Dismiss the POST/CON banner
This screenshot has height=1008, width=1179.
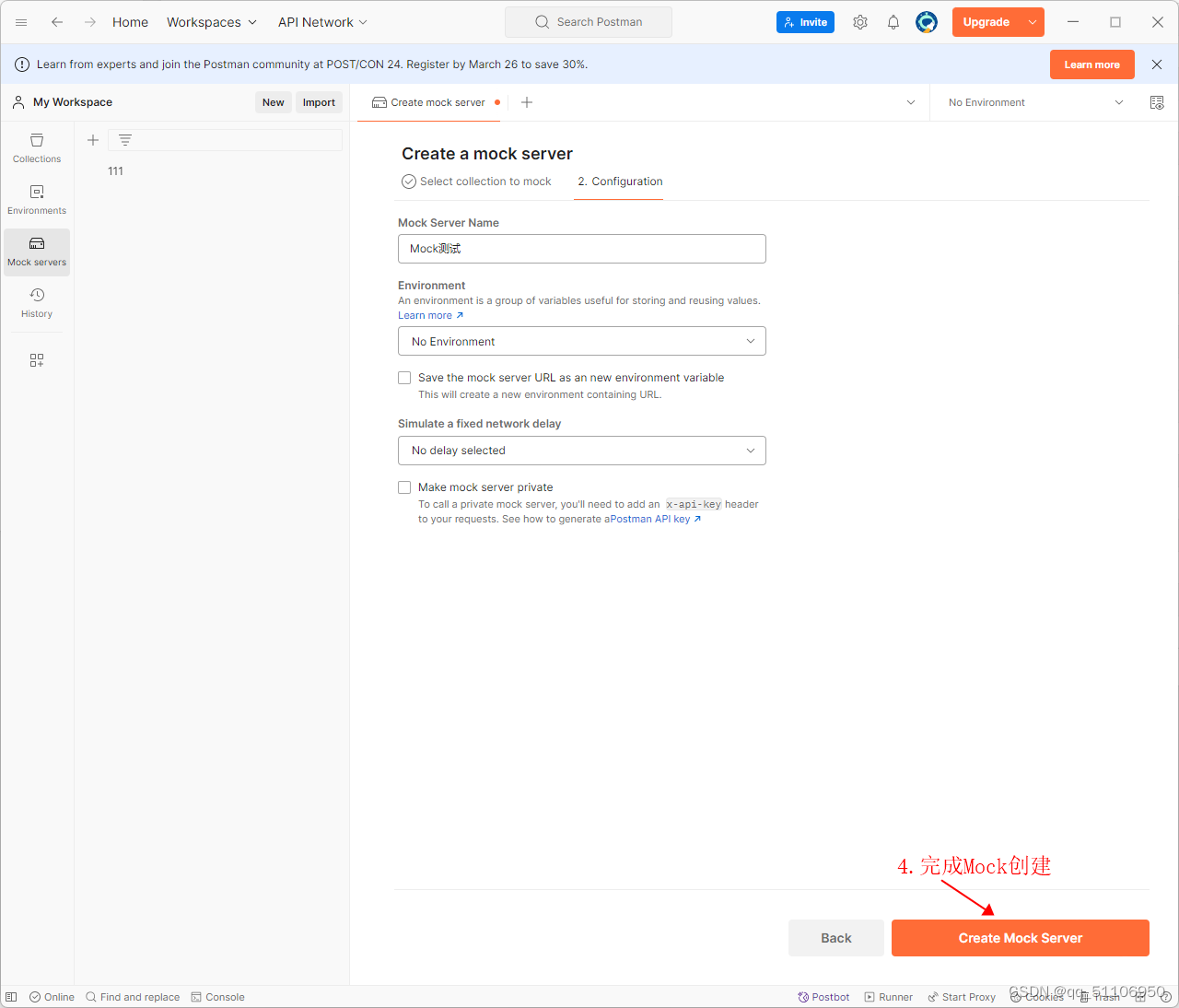1157,64
